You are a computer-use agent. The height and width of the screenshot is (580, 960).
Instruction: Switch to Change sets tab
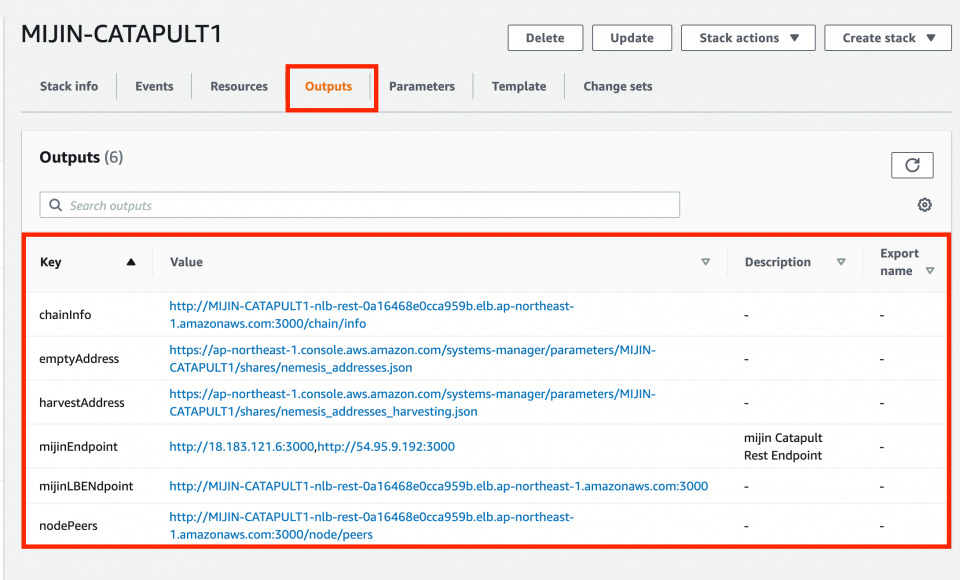618,86
